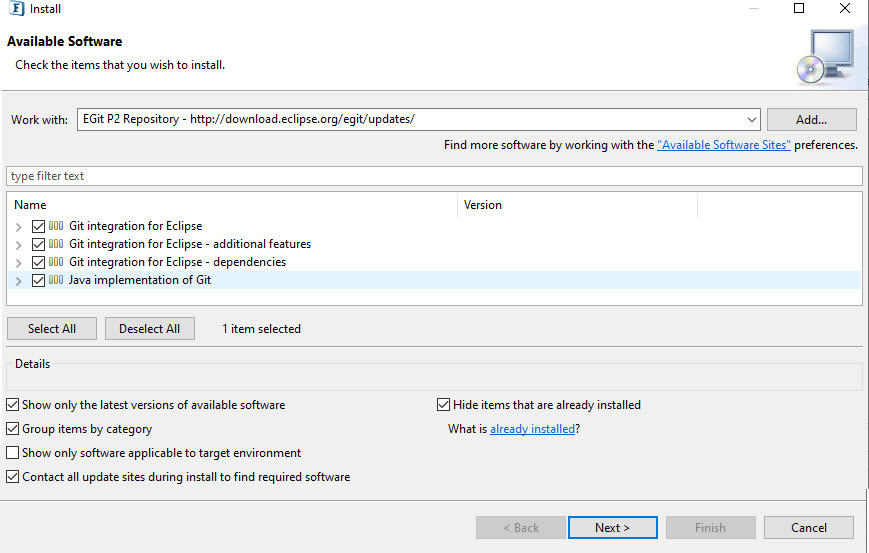The height and width of the screenshot is (553, 869).
Task: Toggle Group items by category checkbox
Action: (12, 428)
